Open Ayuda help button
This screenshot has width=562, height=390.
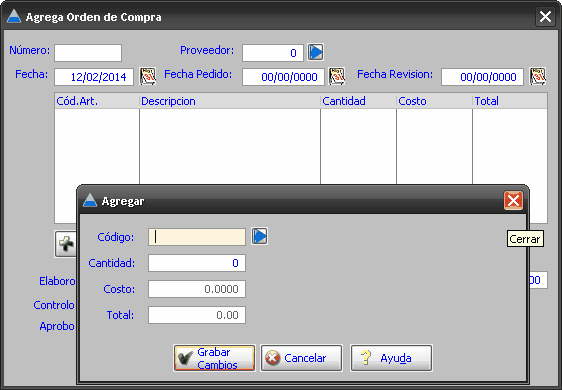(391, 358)
